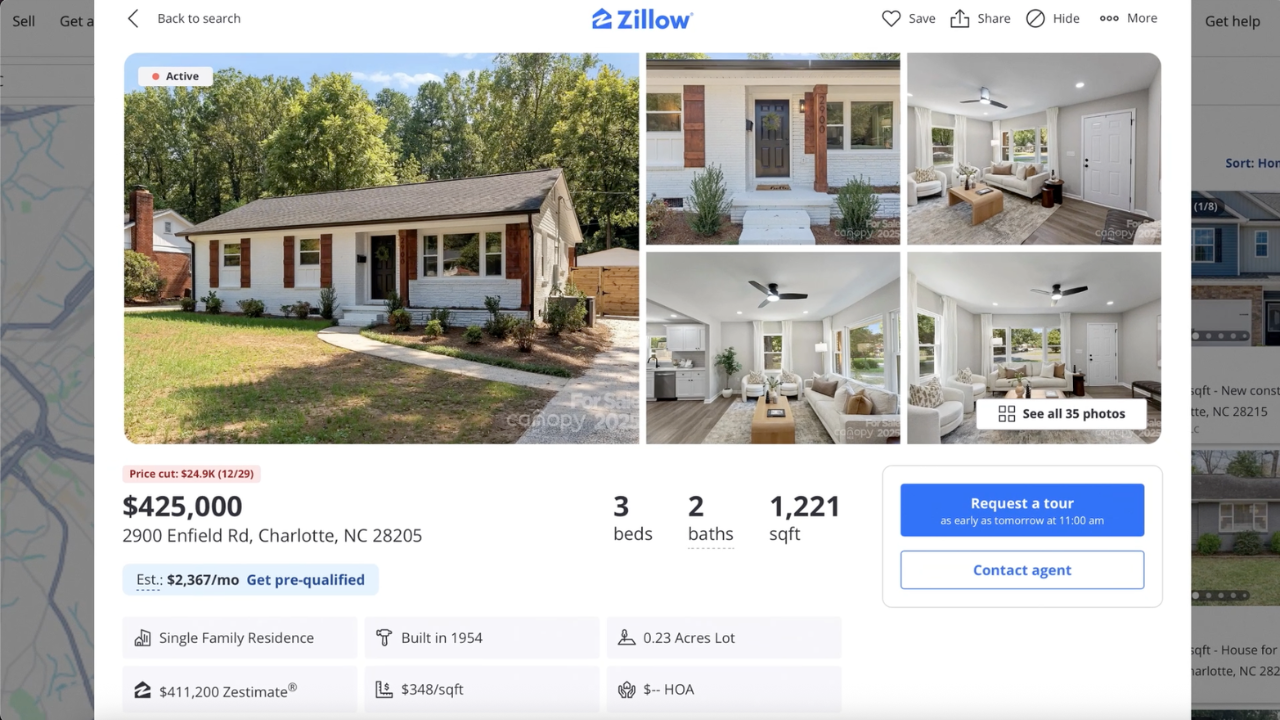
Task: Open the main exterior house photo
Action: pyautogui.click(x=381, y=248)
